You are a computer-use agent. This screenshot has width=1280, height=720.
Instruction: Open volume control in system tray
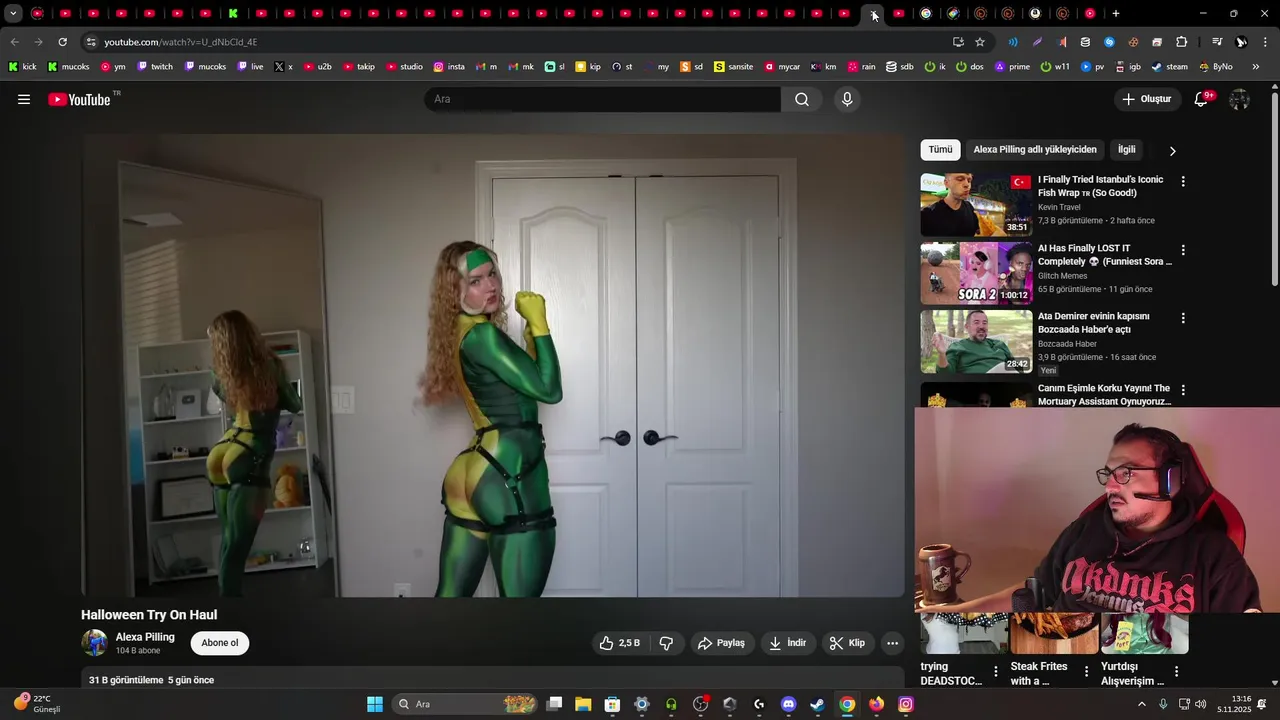pos(1200,704)
